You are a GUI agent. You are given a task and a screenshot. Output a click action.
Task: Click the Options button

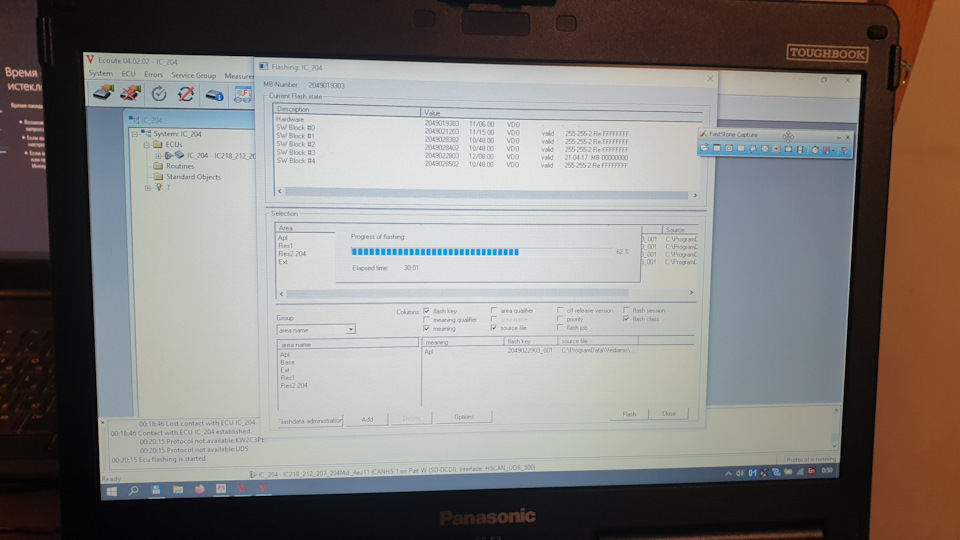tap(463, 417)
